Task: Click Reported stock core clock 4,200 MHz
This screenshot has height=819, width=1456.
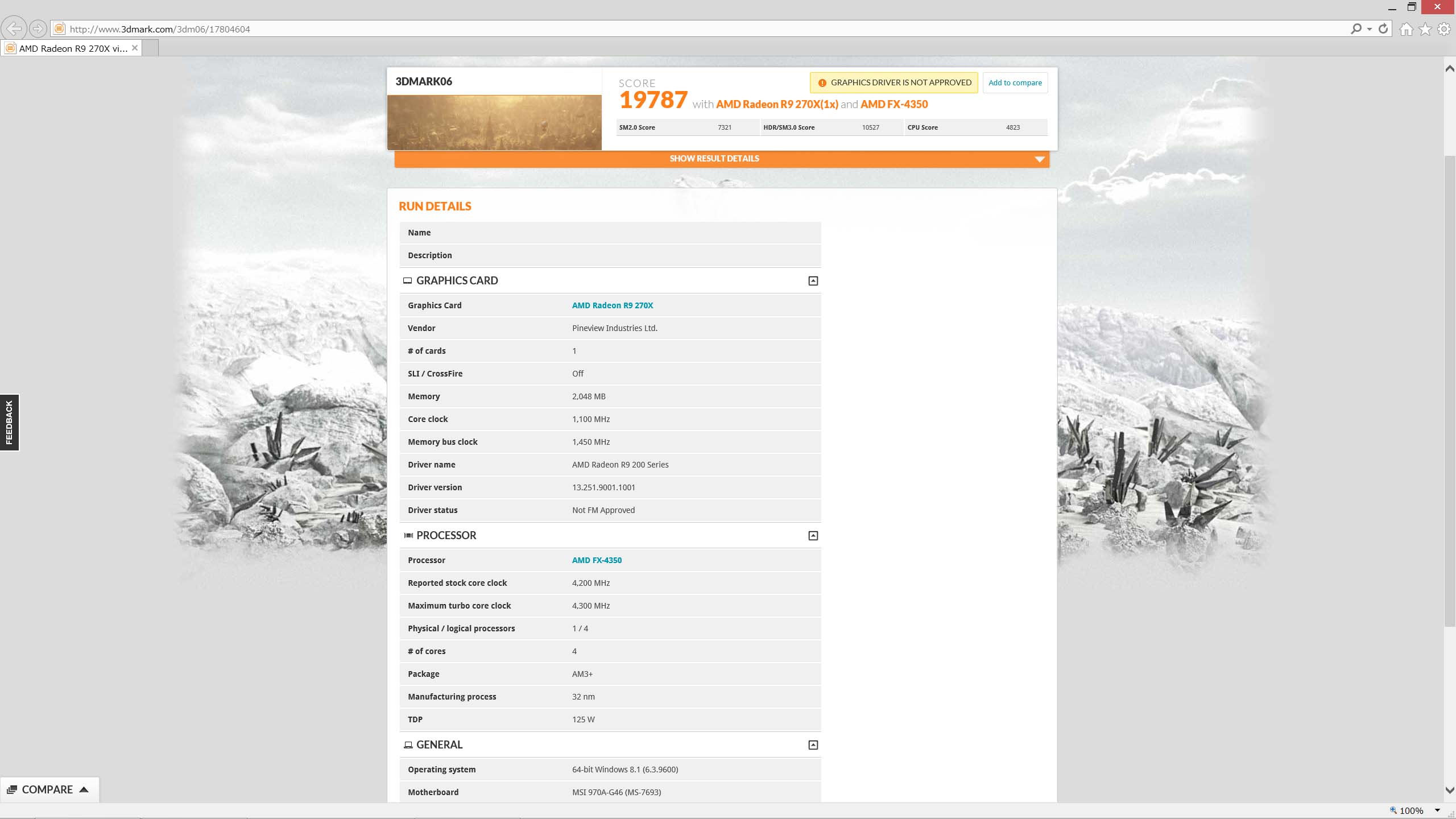Action: [x=591, y=583]
